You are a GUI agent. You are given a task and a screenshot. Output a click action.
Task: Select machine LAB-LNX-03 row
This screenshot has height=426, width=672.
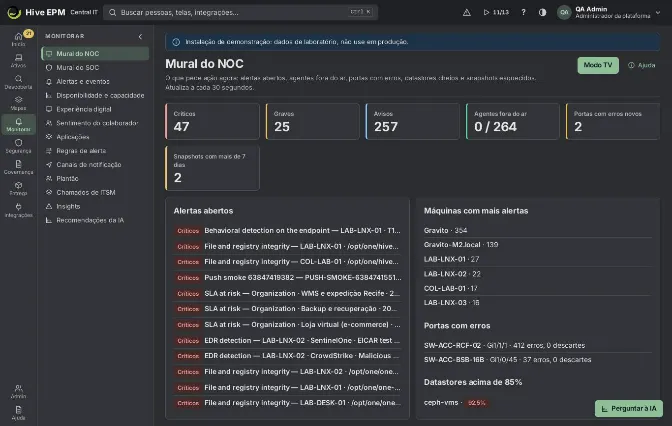537,303
